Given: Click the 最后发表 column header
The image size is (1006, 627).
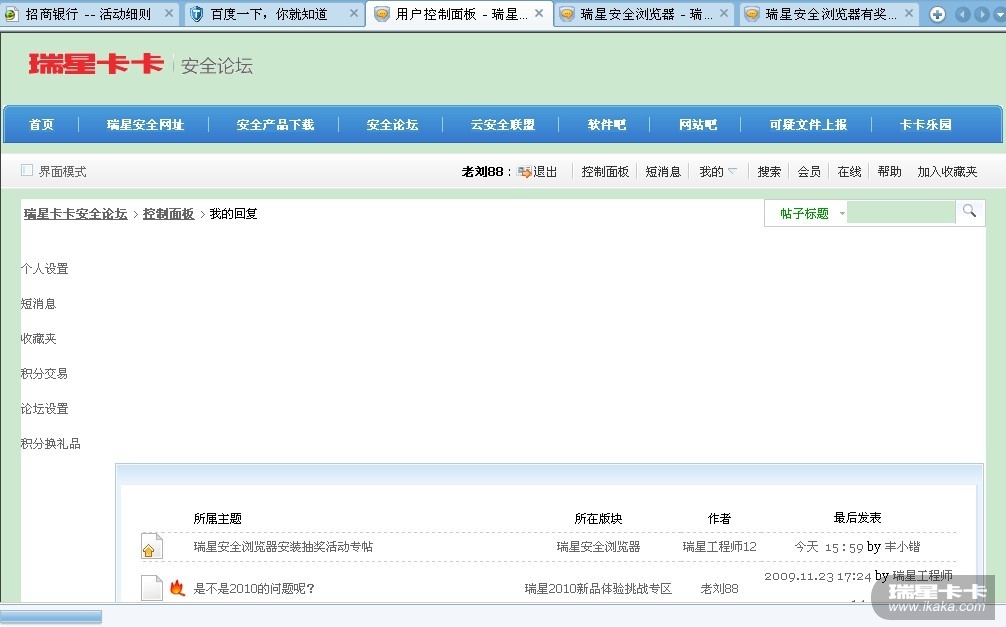Looking at the screenshot, I should [857, 517].
